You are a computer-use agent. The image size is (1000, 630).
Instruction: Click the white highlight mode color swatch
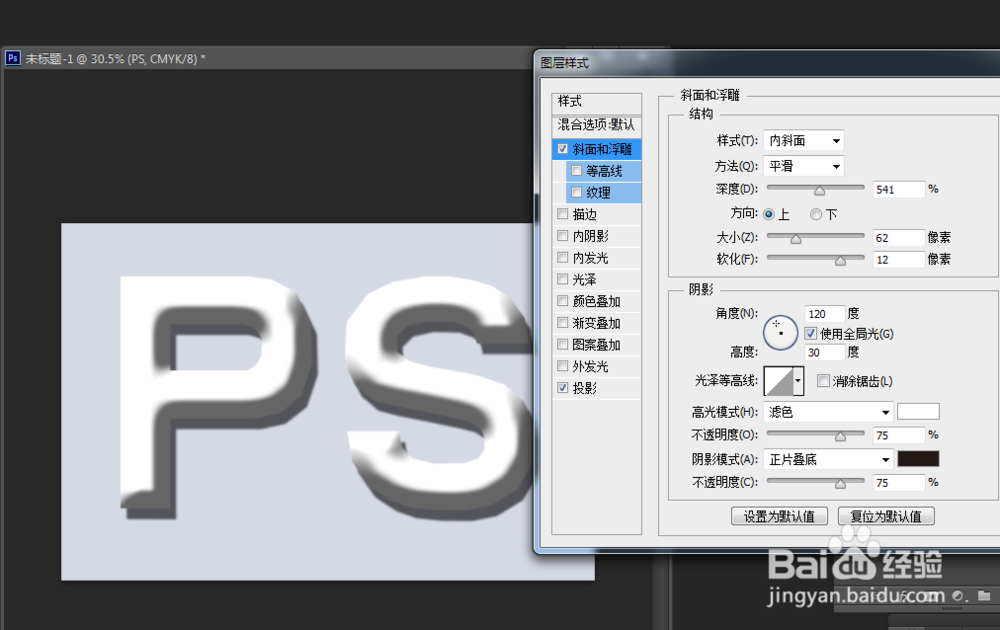click(x=918, y=411)
